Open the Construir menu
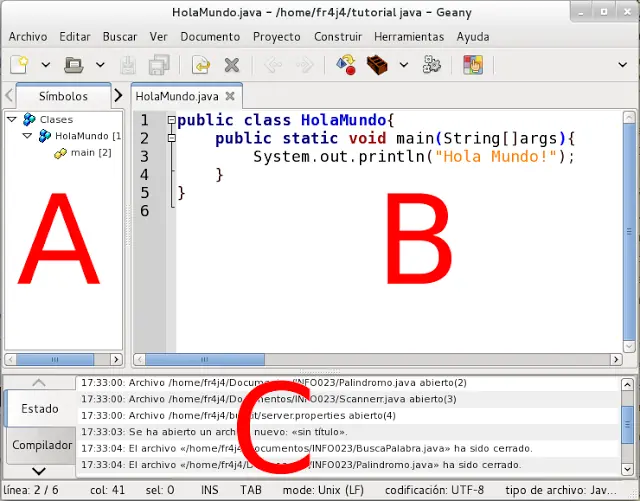Image resolution: width=640 pixels, height=501 pixels. coord(338,37)
